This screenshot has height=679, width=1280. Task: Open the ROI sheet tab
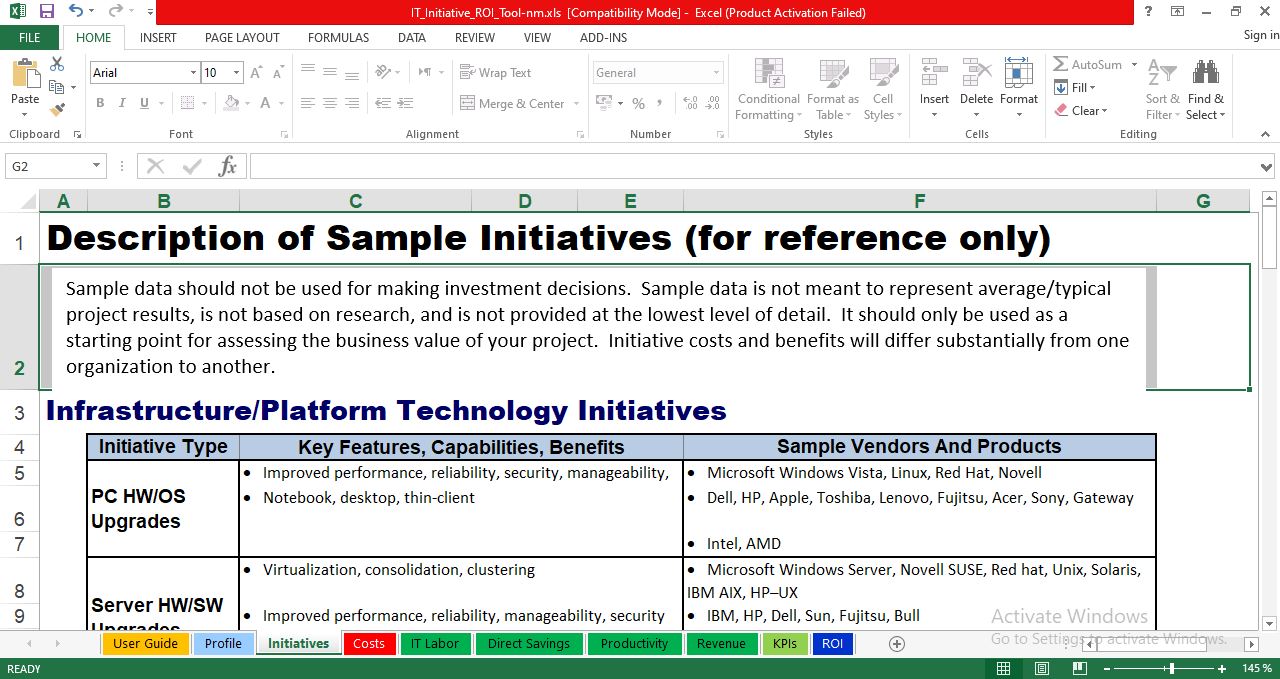click(832, 643)
